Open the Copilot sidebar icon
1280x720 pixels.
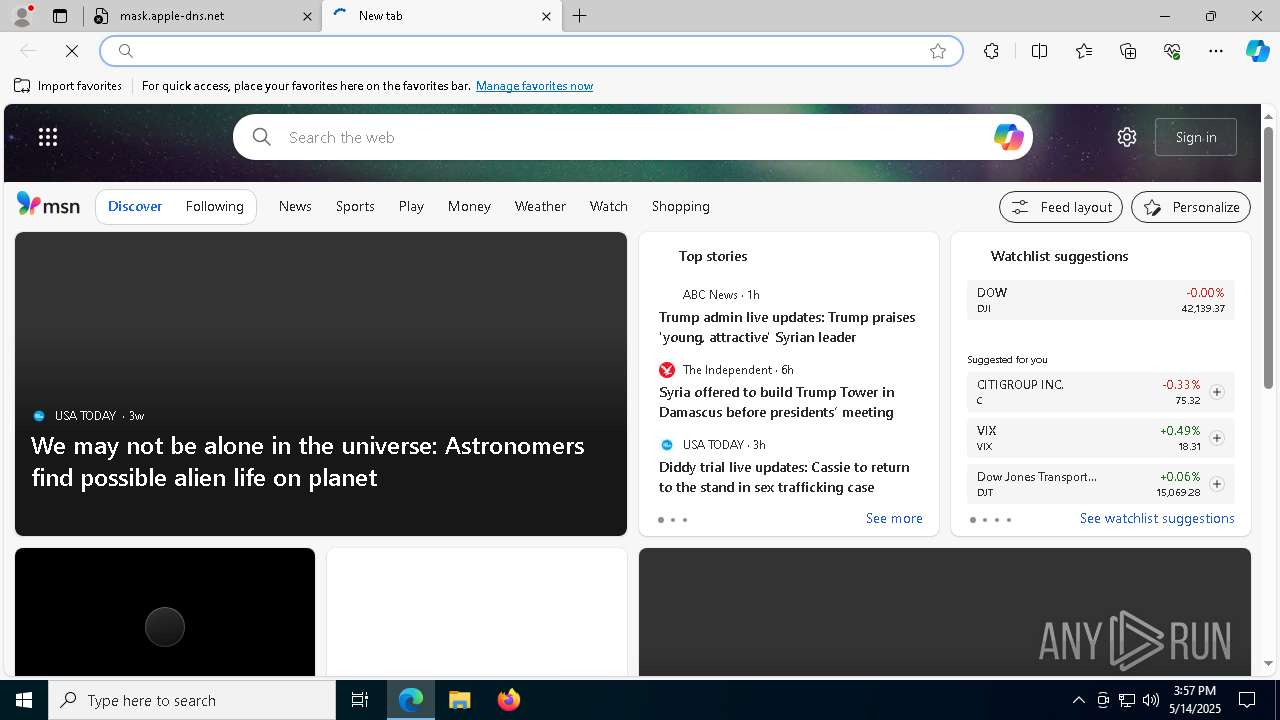tap(1257, 51)
